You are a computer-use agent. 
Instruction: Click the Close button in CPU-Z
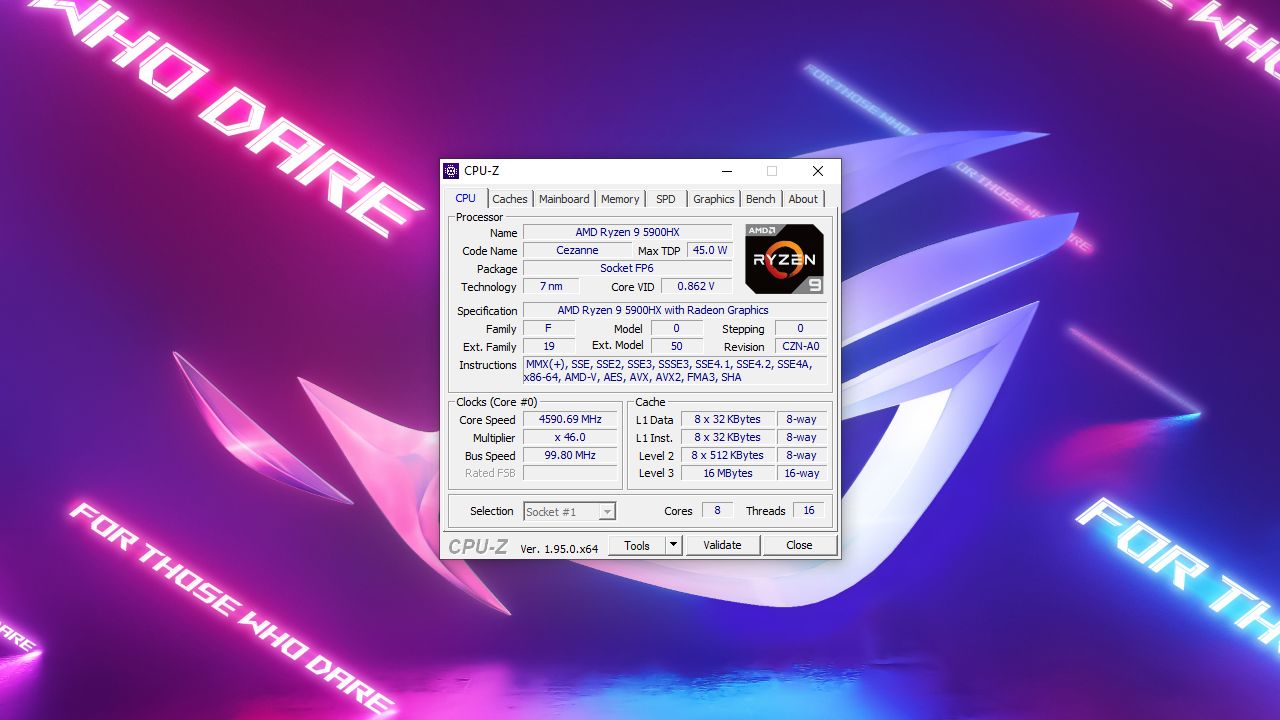pos(799,545)
